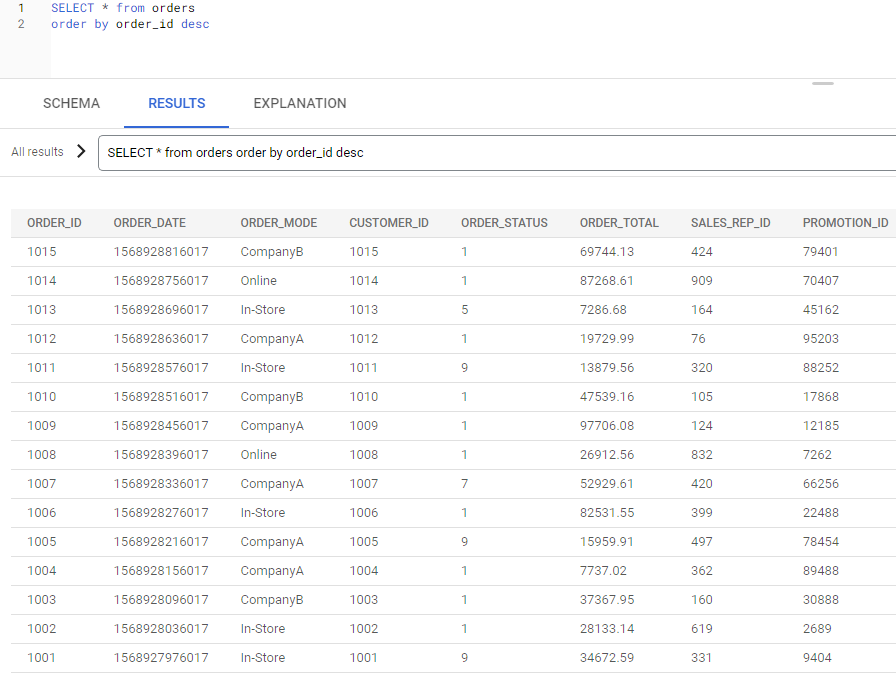Click order total 97706.08
Viewport: 896px width, 677px height.
click(607, 426)
